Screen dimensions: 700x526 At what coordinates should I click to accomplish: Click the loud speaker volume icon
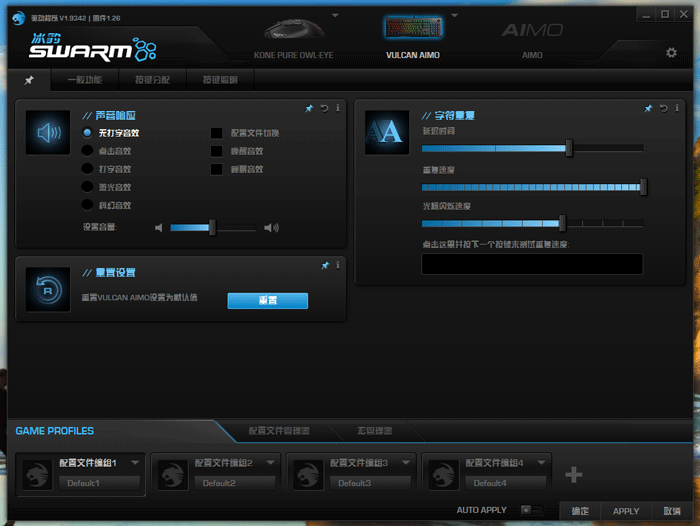point(271,228)
